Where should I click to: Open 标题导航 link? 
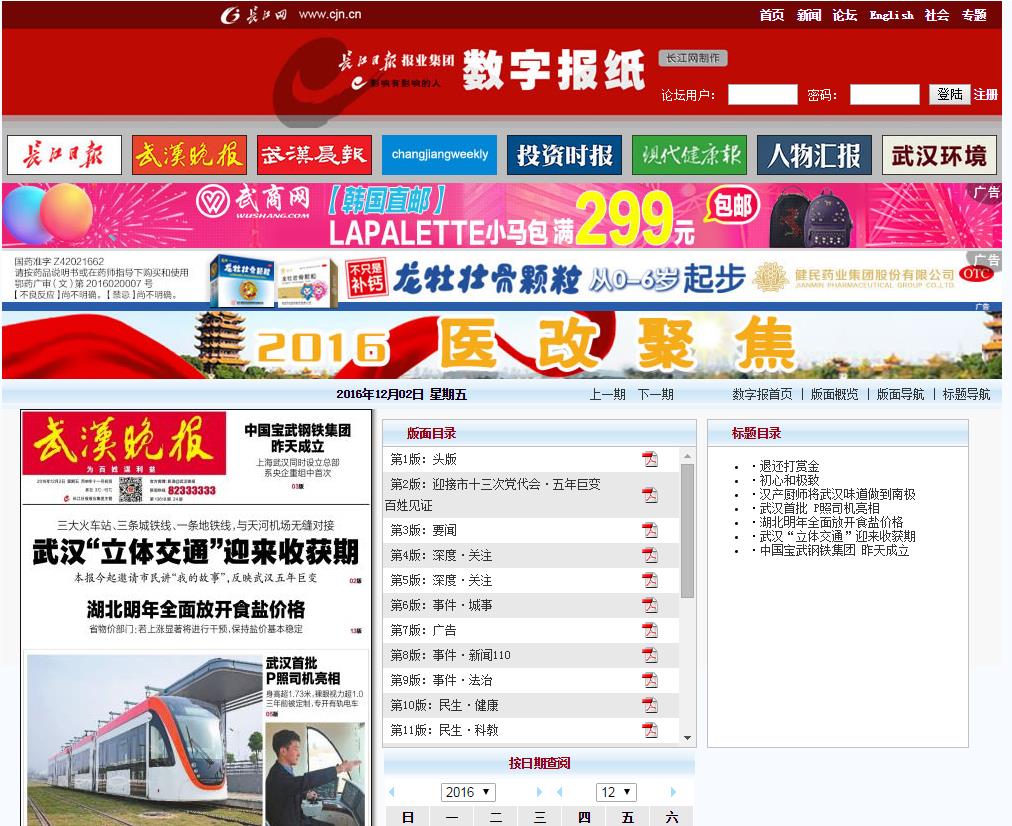click(x=966, y=394)
